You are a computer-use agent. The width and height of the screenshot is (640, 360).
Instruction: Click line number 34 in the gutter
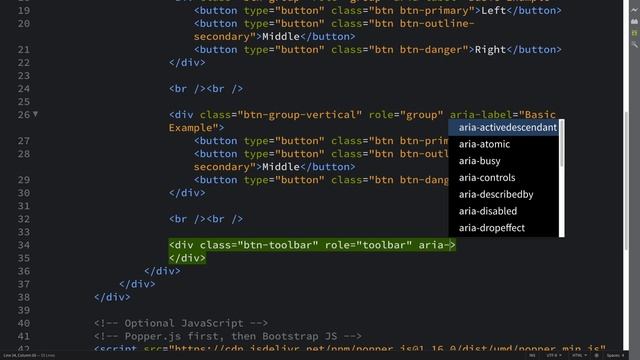pyautogui.click(x=24, y=245)
